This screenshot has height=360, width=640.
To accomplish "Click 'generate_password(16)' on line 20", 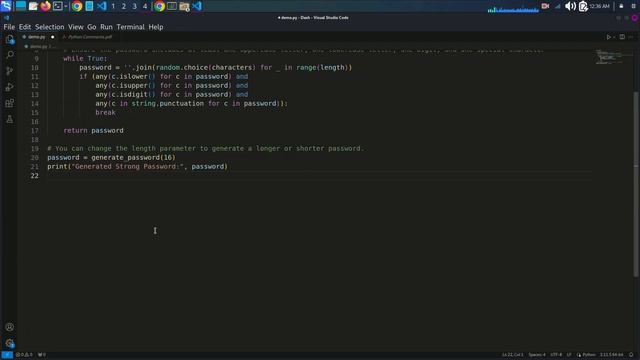I will tap(133, 158).
